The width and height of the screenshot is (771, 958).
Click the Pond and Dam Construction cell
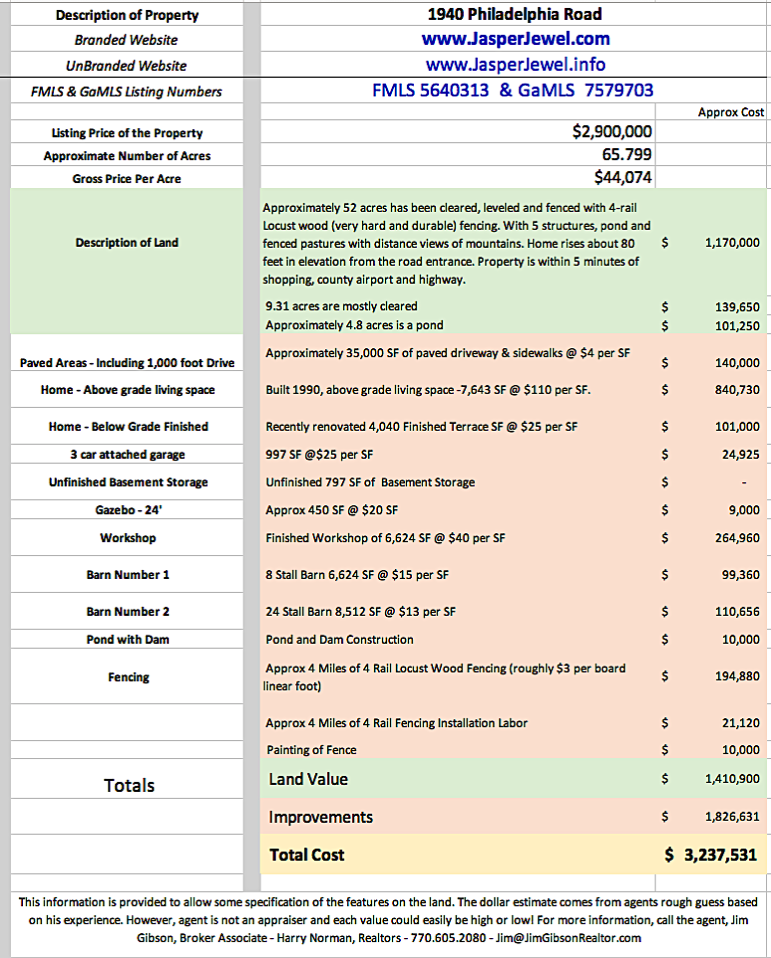coord(339,639)
